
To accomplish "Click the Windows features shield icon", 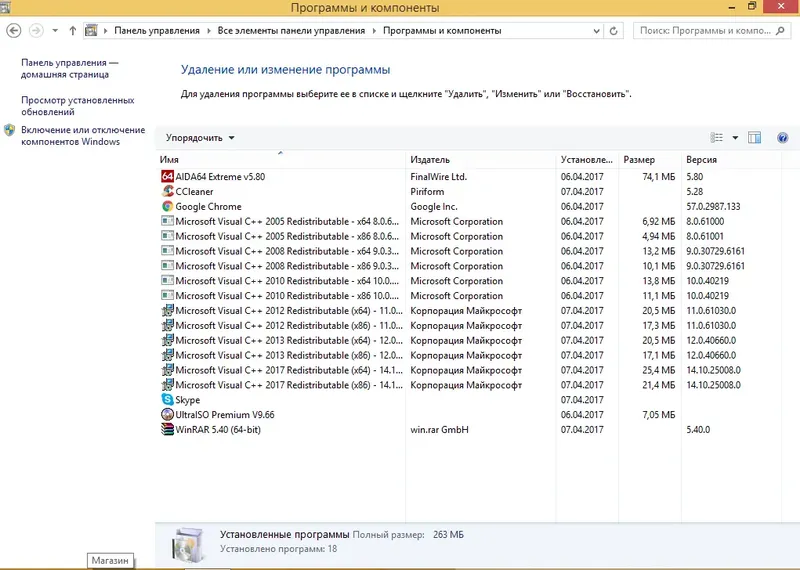I will click(x=10, y=130).
